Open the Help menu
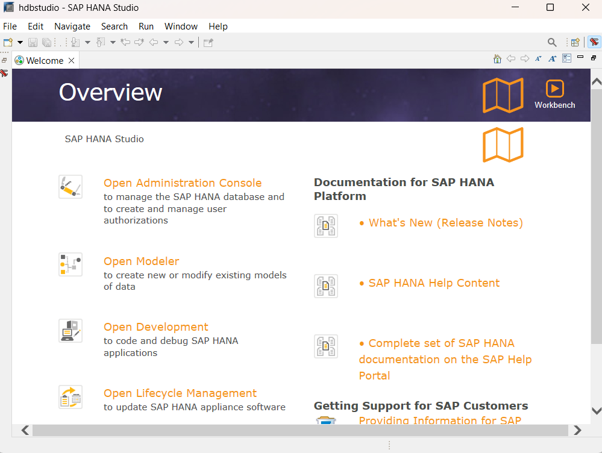This screenshot has height=453, width=602. coord(218,26)
